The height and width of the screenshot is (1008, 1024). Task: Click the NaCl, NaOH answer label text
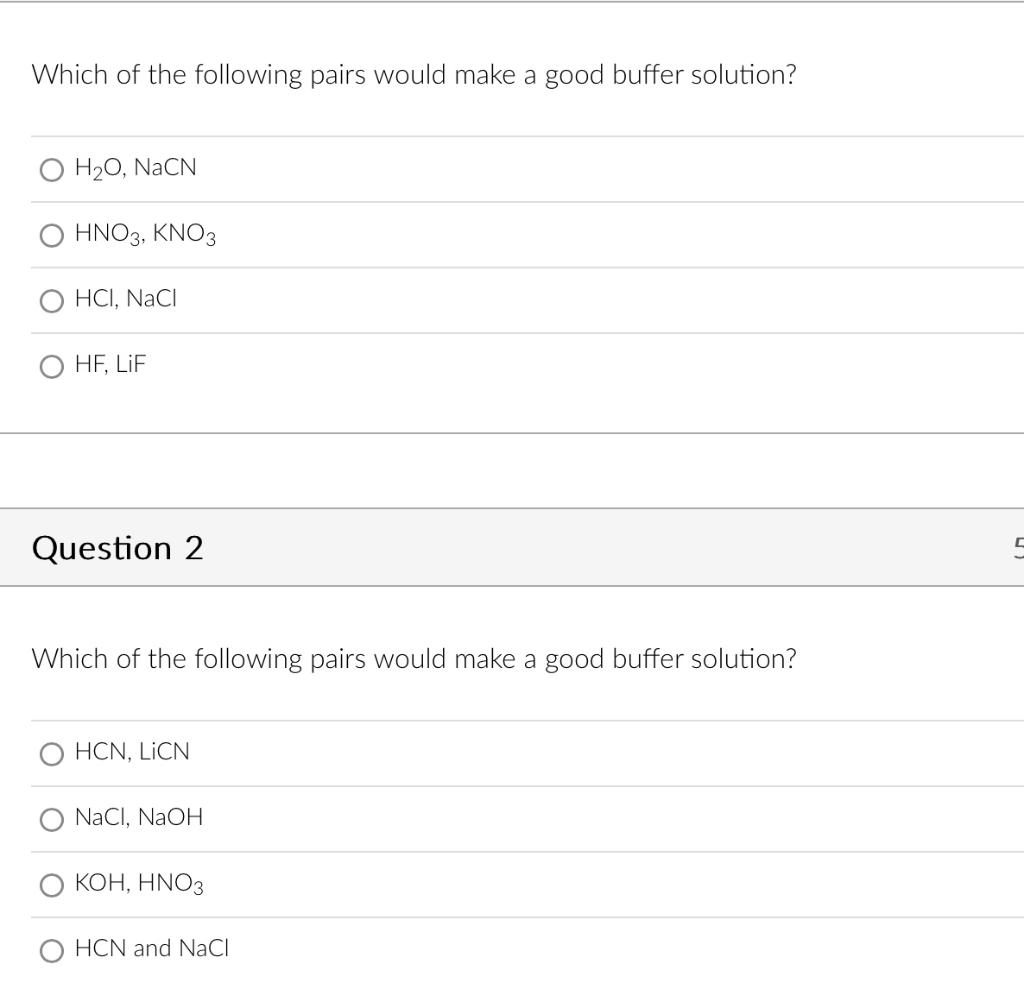click(x=137, y=817)
